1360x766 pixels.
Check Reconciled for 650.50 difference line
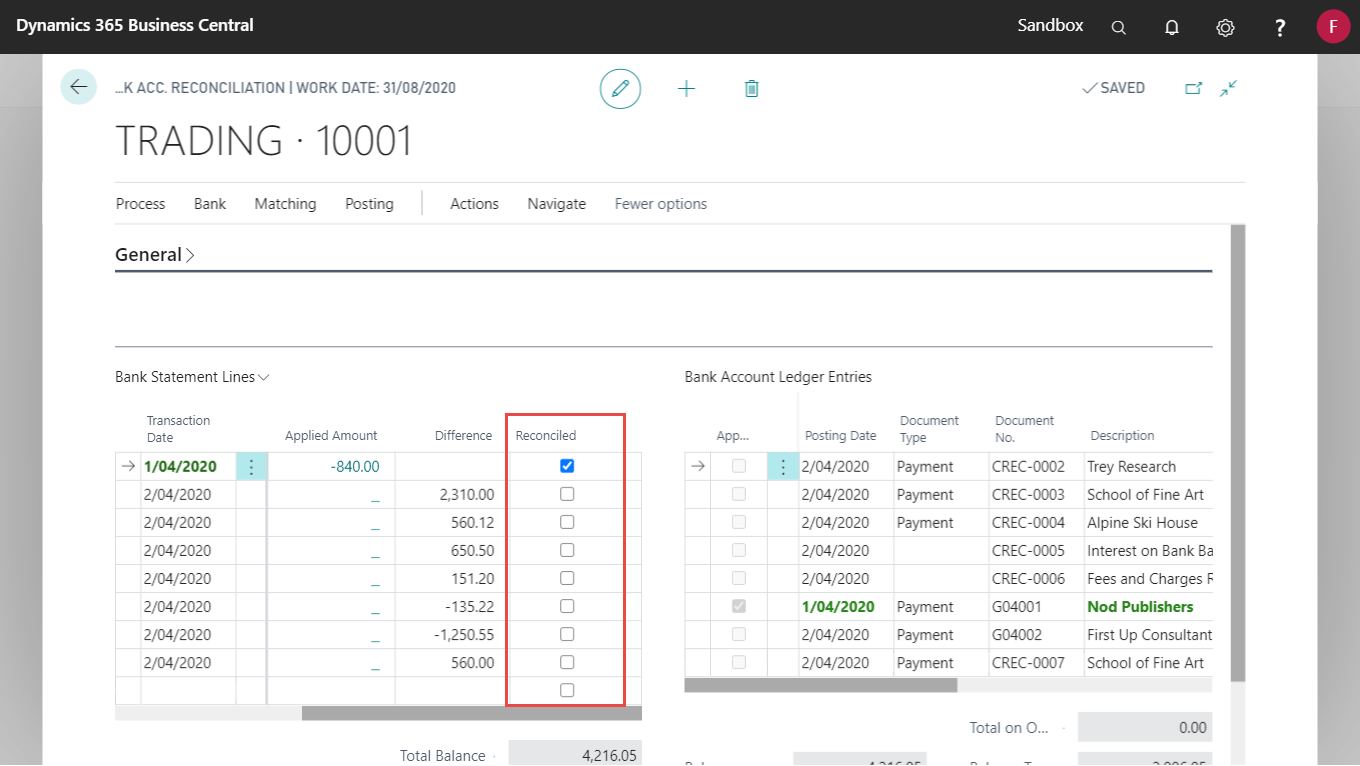tap(567, 550)
